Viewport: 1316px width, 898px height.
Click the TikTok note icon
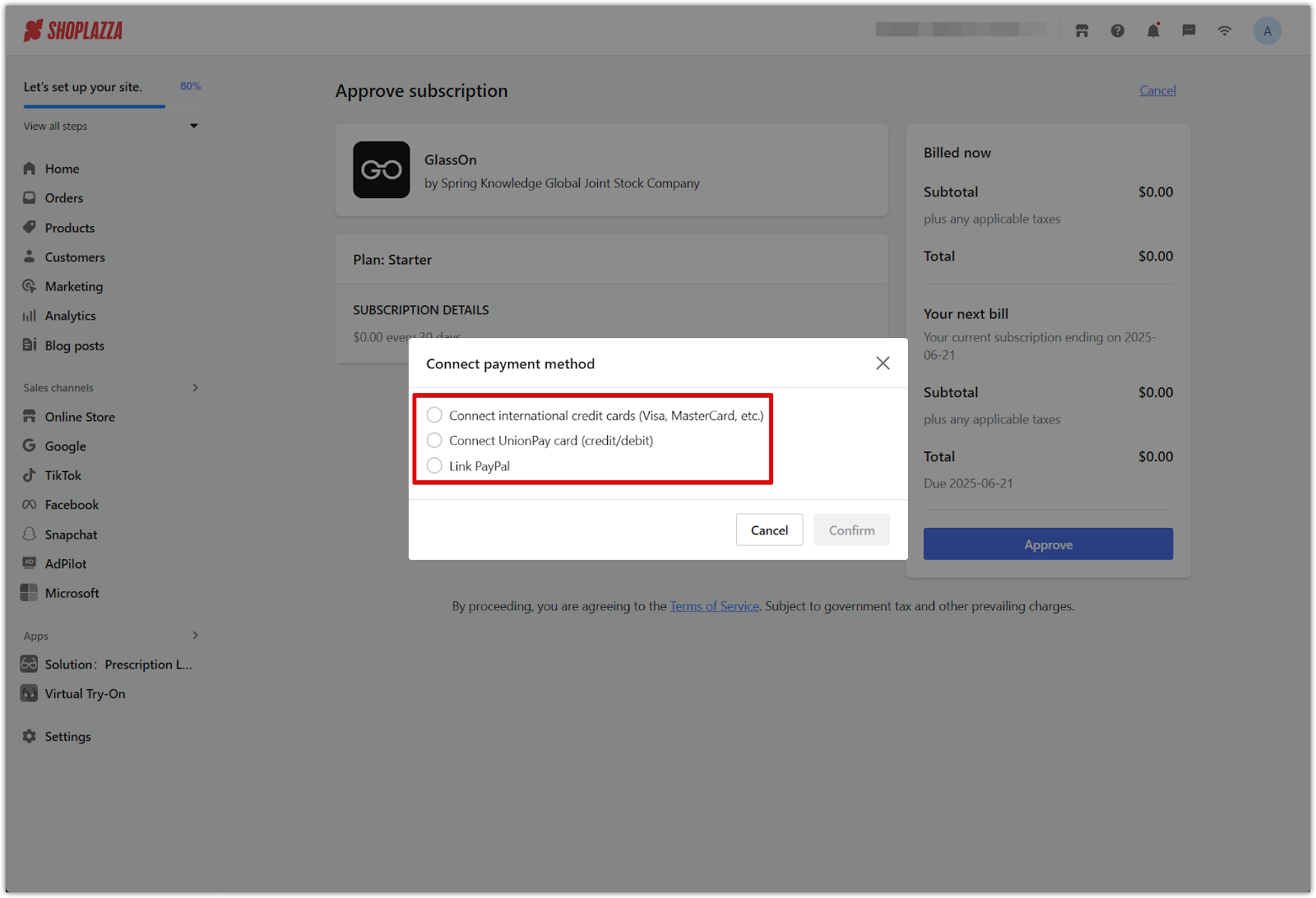(30, 475)
